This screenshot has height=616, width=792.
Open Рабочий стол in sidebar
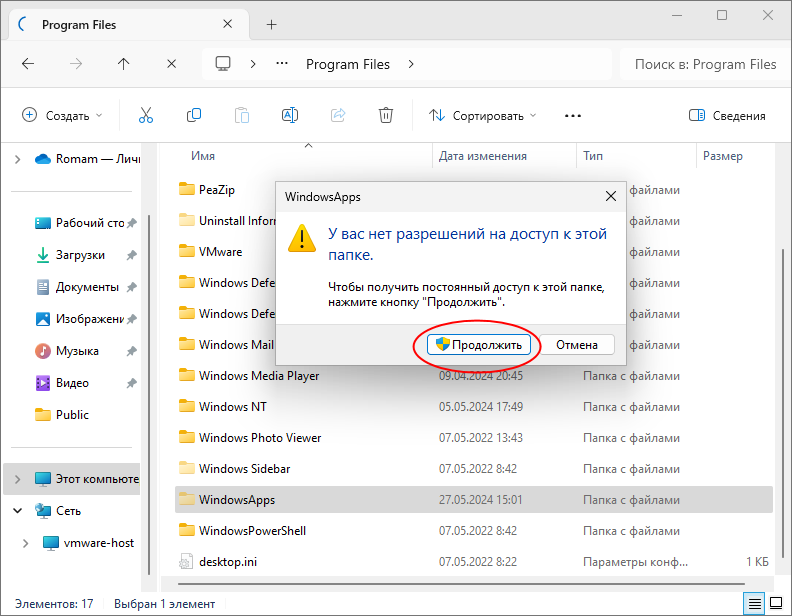[80, 223]
